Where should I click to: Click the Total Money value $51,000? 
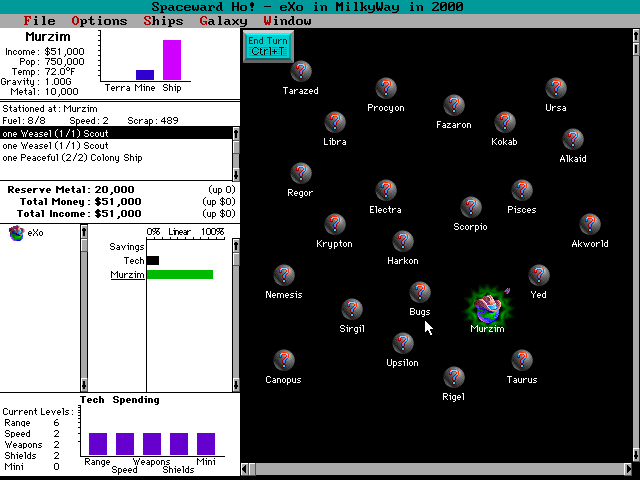[118, 202]
